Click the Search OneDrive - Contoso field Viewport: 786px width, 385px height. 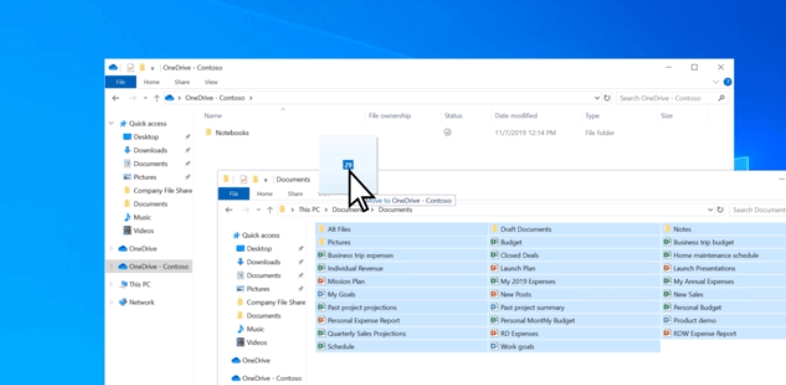671,98
